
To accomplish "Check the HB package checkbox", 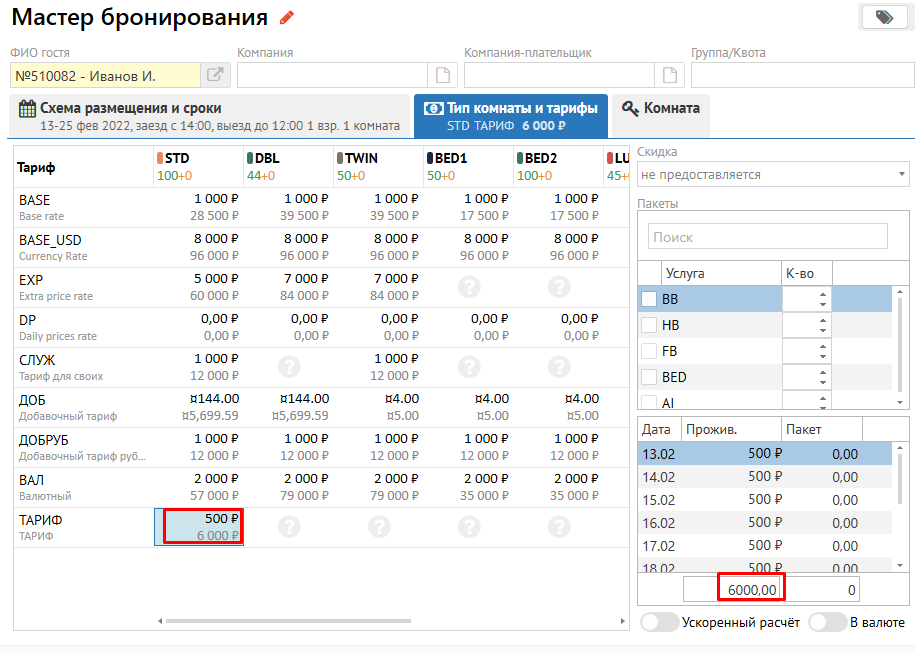I will (x=649, y=325).
